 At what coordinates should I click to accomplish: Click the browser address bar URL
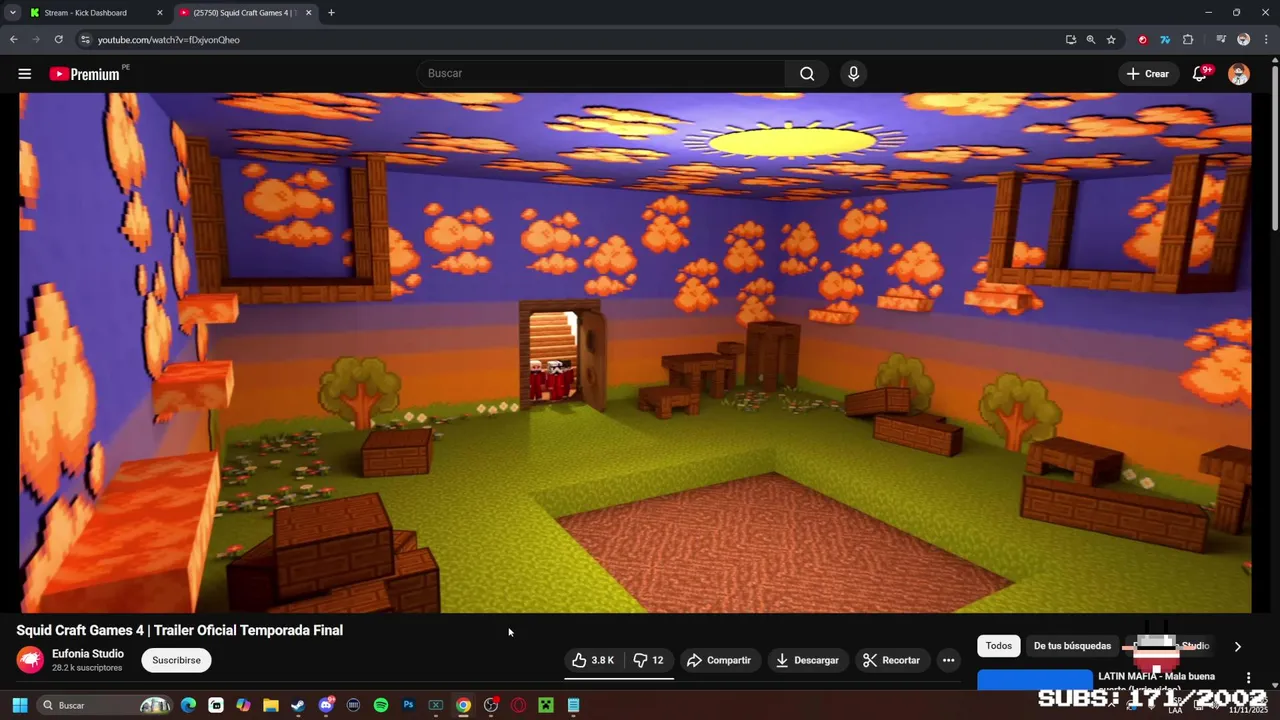tap(169, 40)
